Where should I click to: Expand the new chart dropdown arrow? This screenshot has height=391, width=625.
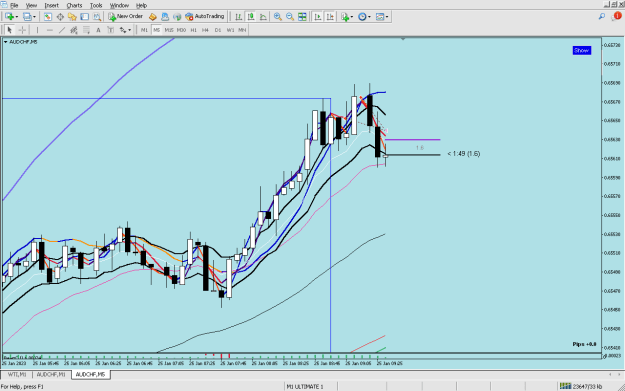click(x=16, y=17)
